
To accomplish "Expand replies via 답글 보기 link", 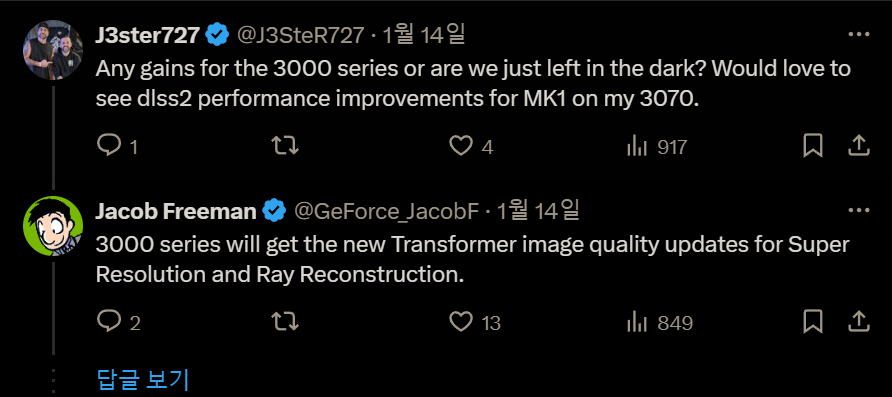I will point(143,379).
